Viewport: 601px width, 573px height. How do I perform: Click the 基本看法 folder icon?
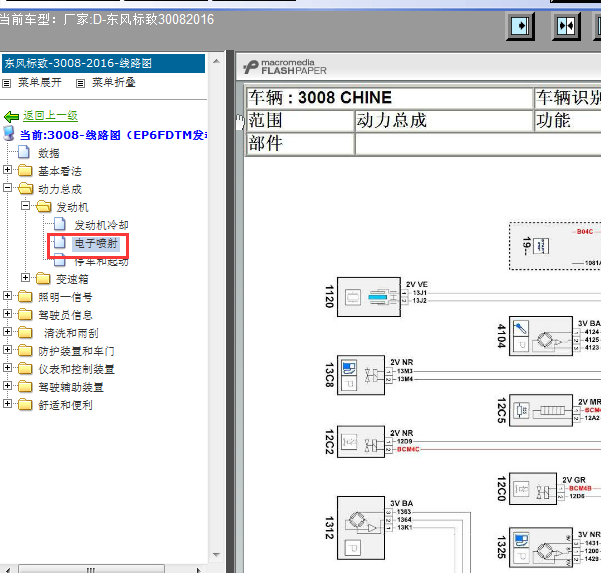(x=25, y=170)
